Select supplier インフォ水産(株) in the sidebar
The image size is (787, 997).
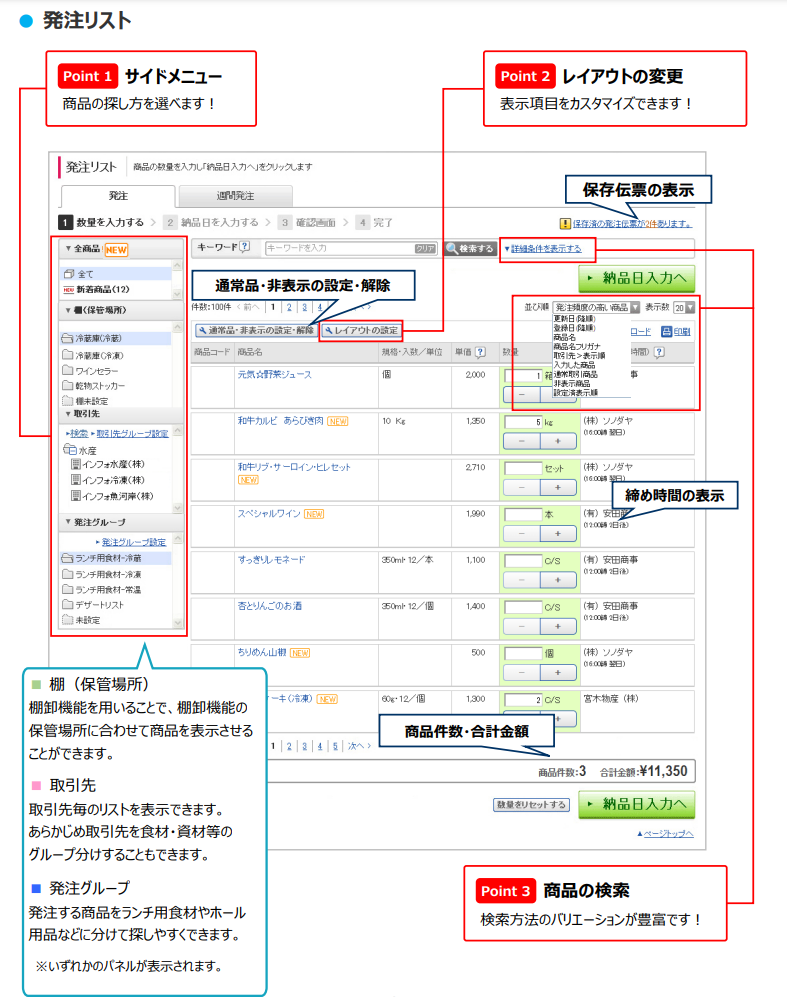pos(112,465)
